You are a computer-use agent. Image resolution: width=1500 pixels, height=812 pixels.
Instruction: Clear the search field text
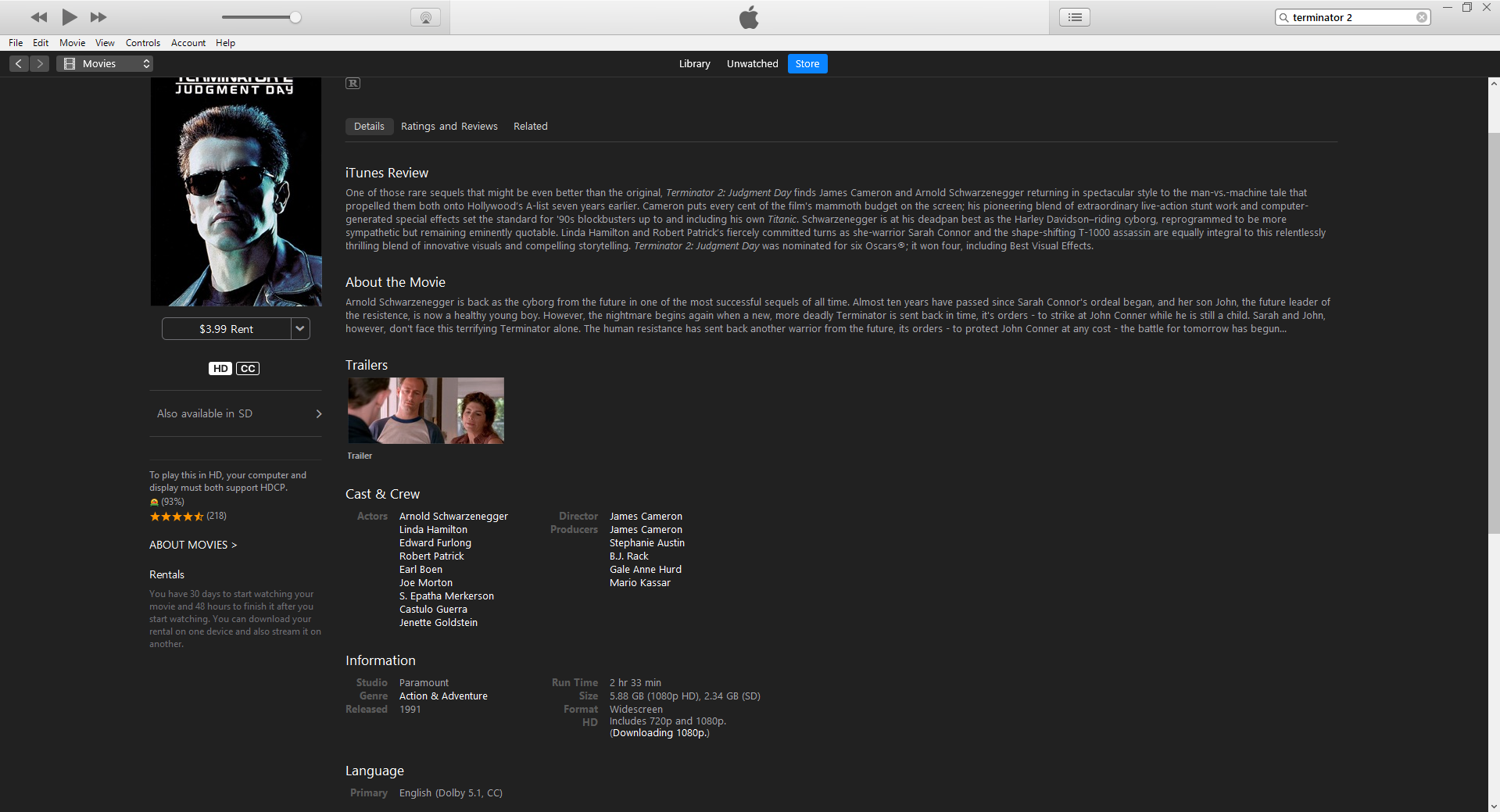coord(1422,17)
